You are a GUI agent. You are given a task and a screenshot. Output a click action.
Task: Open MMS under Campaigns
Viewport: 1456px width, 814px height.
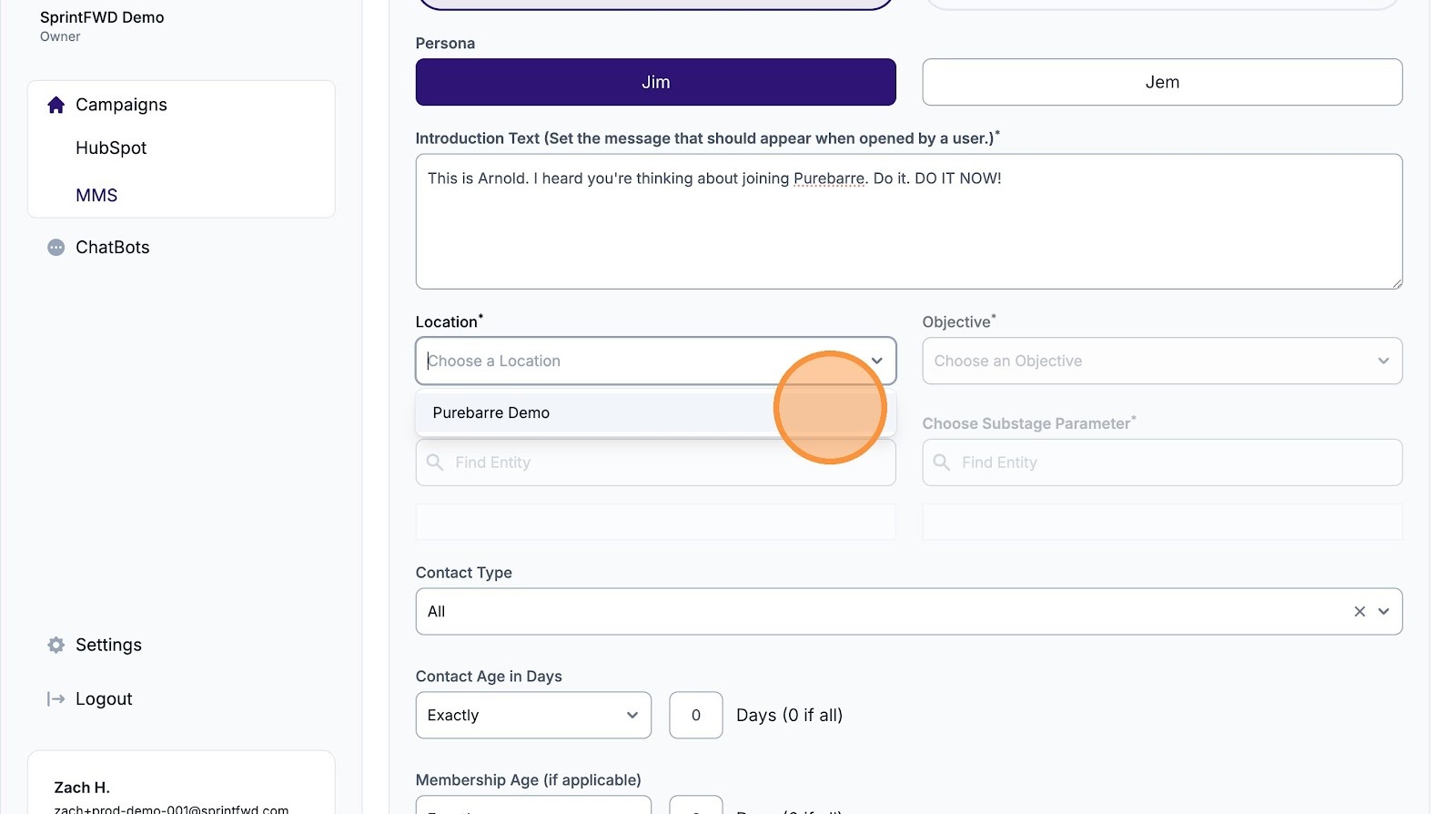point(96,196)
